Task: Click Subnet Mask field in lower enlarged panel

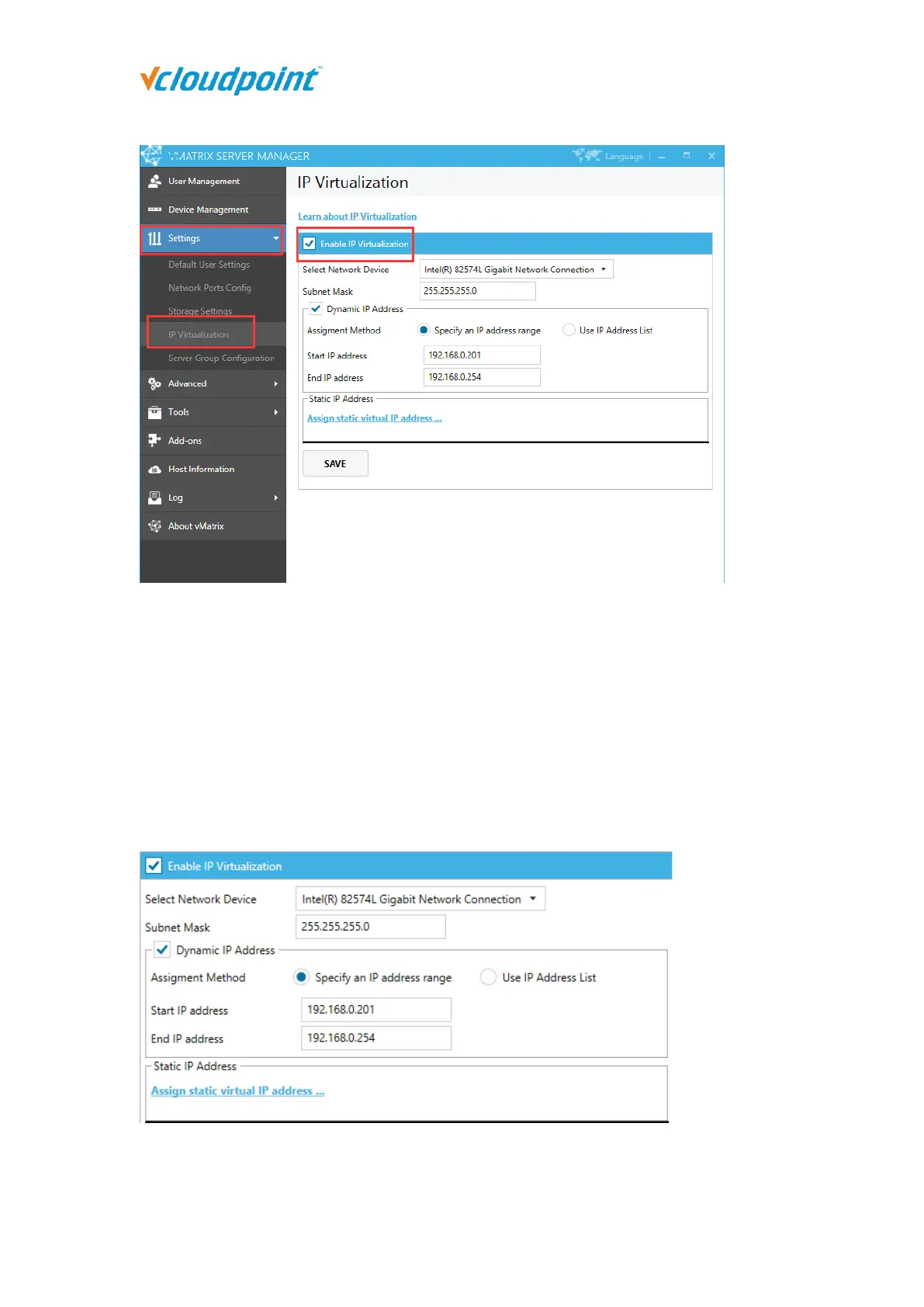Action: (x=371, y=927)
